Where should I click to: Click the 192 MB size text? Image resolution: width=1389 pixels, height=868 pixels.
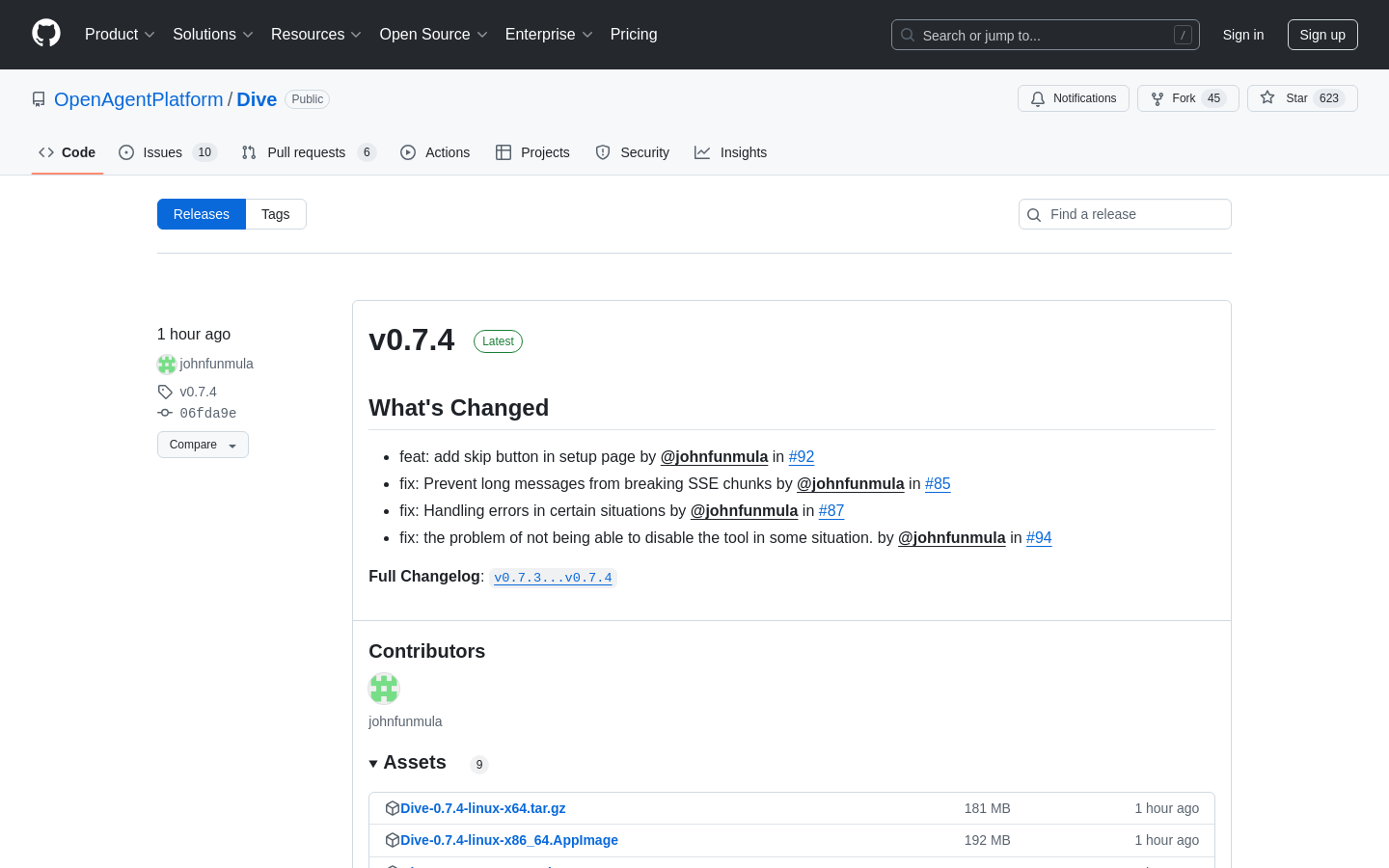pyautogui.click(x=987, y=840)
